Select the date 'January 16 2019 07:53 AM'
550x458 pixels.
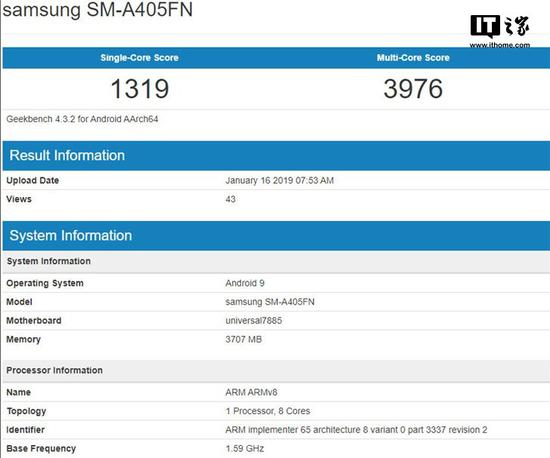280,180
